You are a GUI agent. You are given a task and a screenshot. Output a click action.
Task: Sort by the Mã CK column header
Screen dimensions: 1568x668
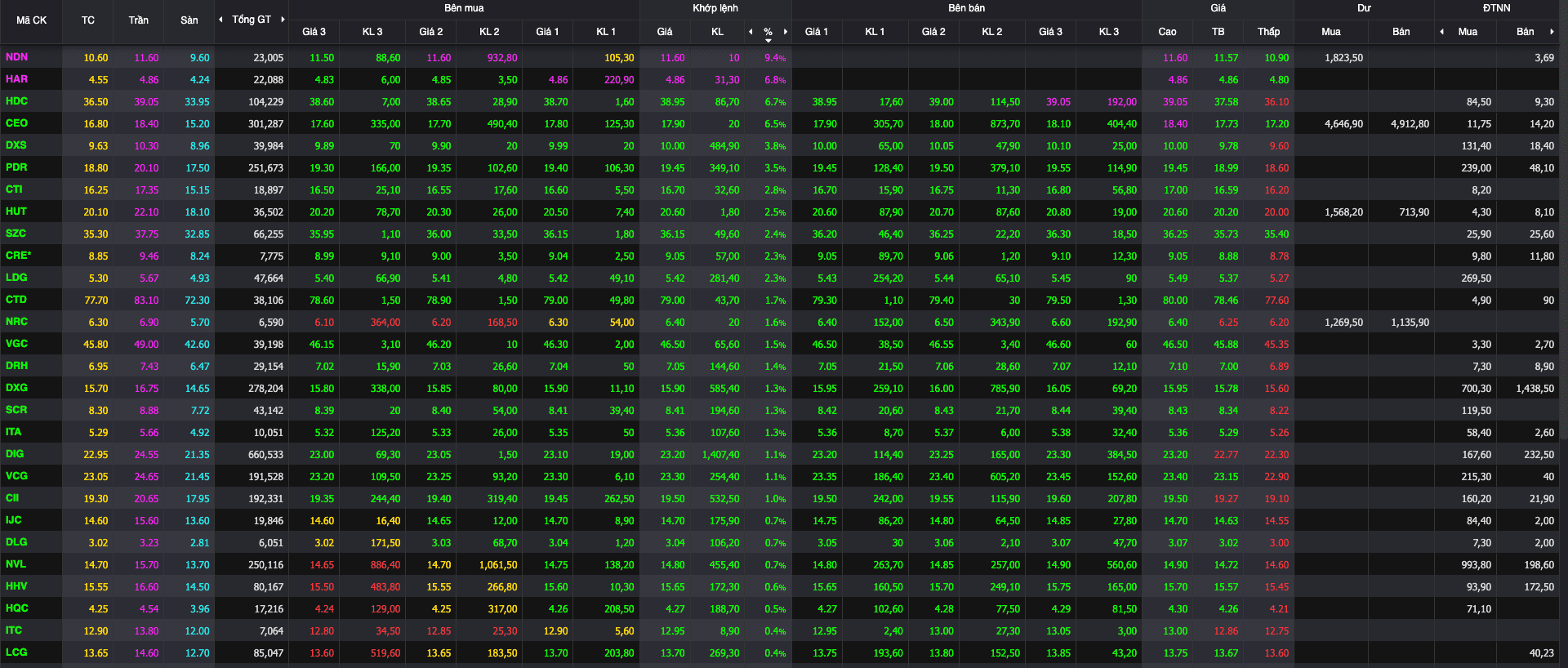[31, 20]
